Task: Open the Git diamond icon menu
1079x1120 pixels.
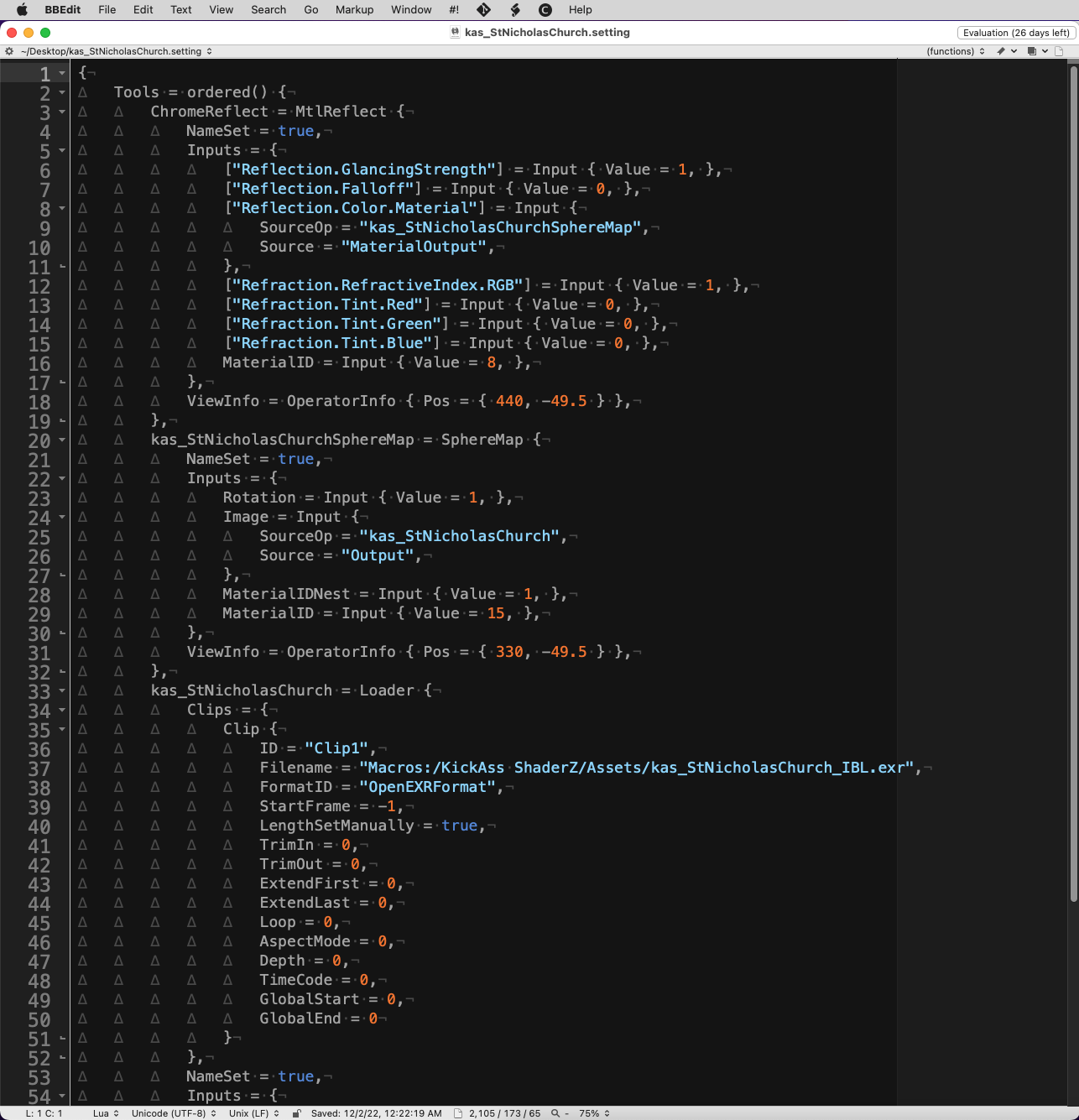Action: (484, 10)
